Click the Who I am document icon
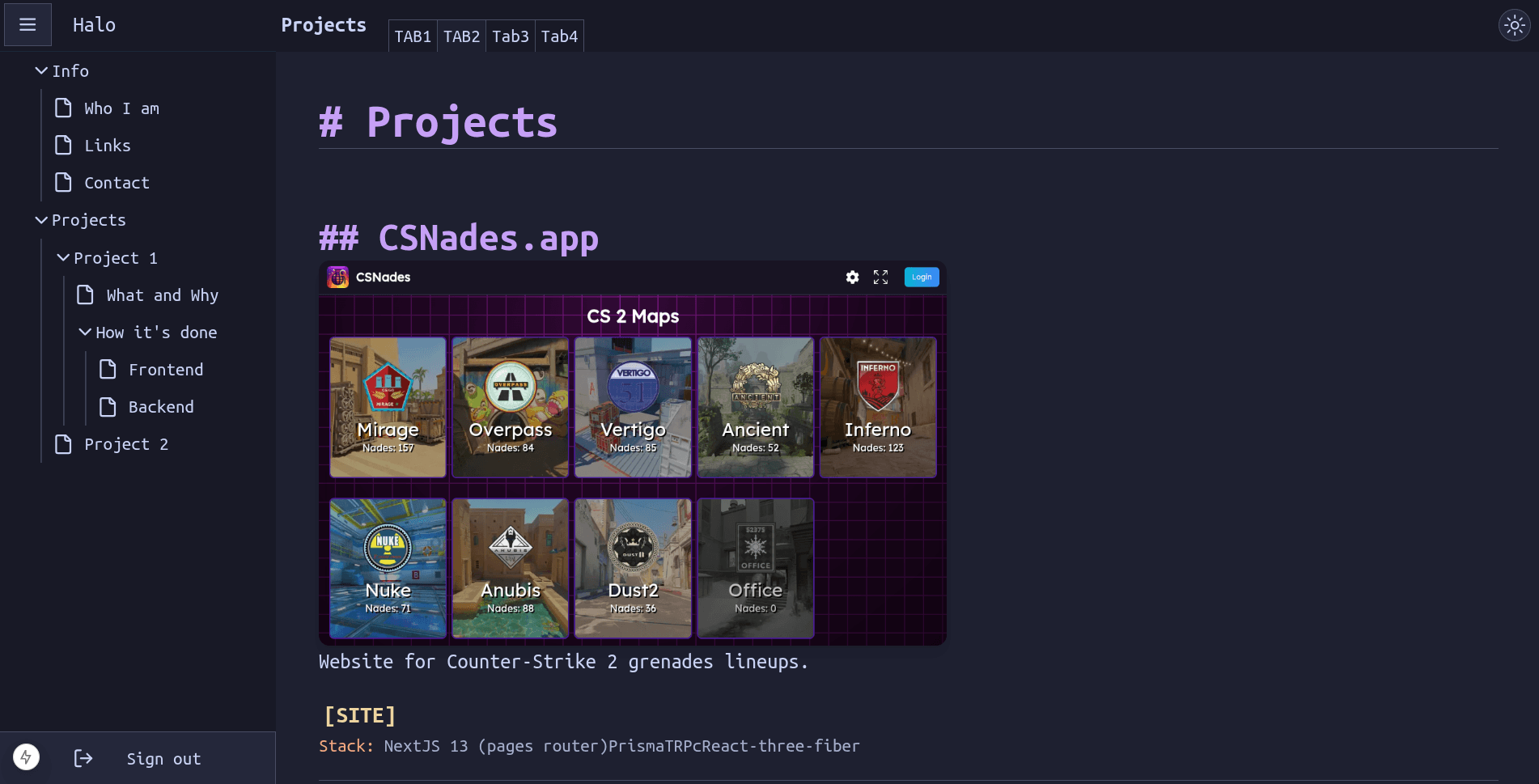 coord(63,108)
